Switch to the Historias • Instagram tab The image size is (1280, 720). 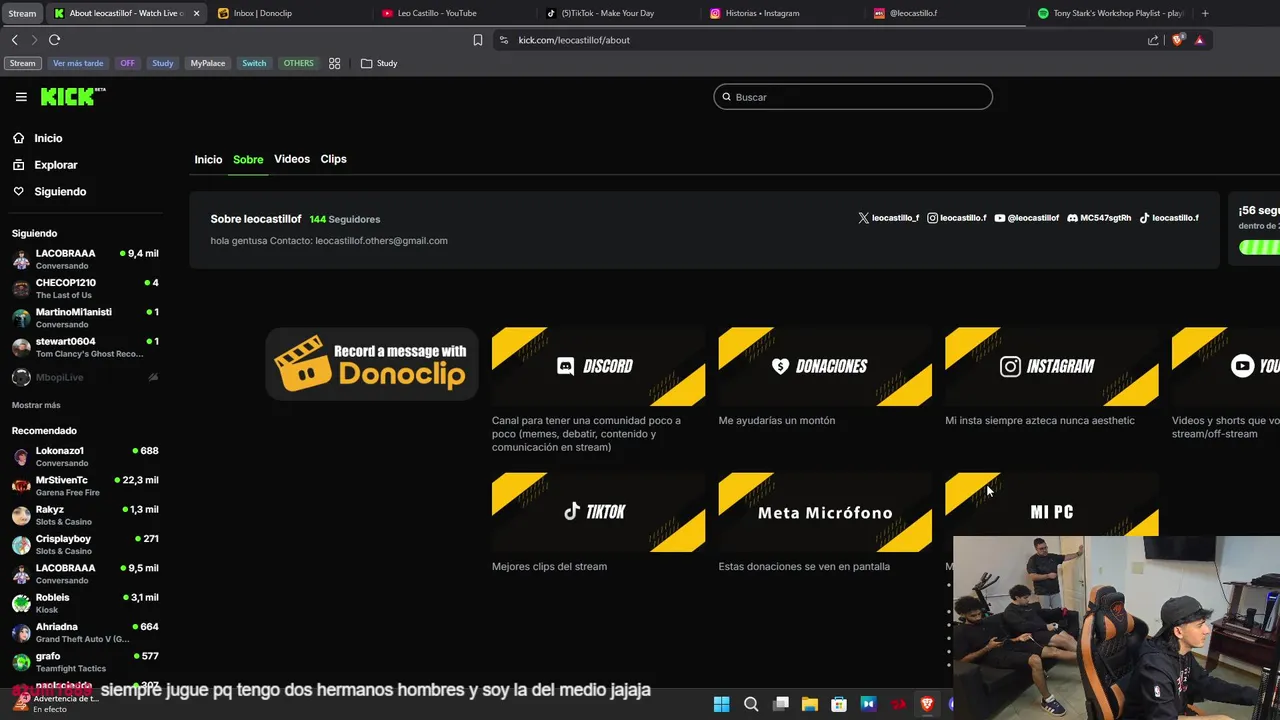[x=782, y=13]
